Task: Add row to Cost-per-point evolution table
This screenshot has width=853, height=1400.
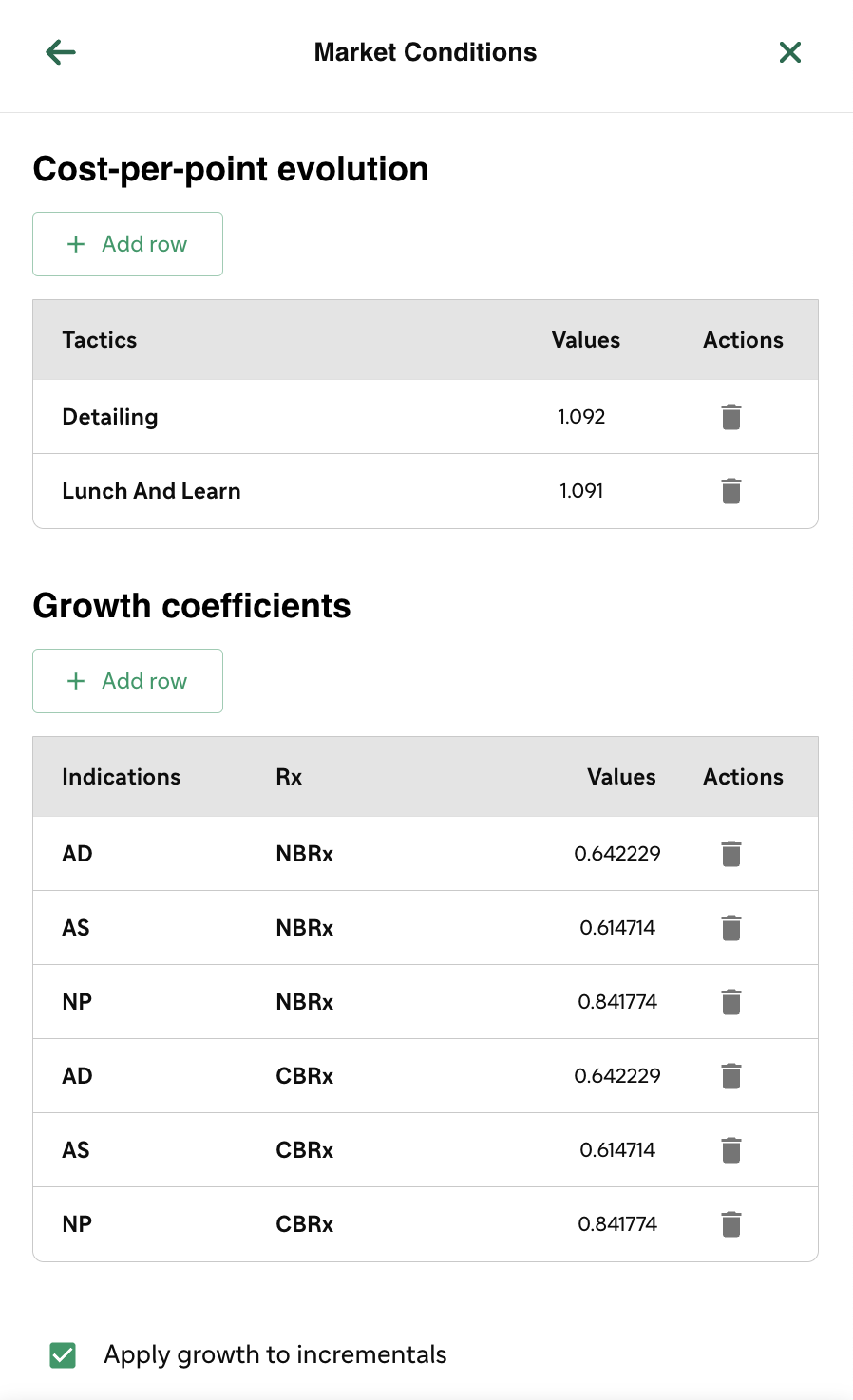Action: pyautogui.click(x=127, y=244)
